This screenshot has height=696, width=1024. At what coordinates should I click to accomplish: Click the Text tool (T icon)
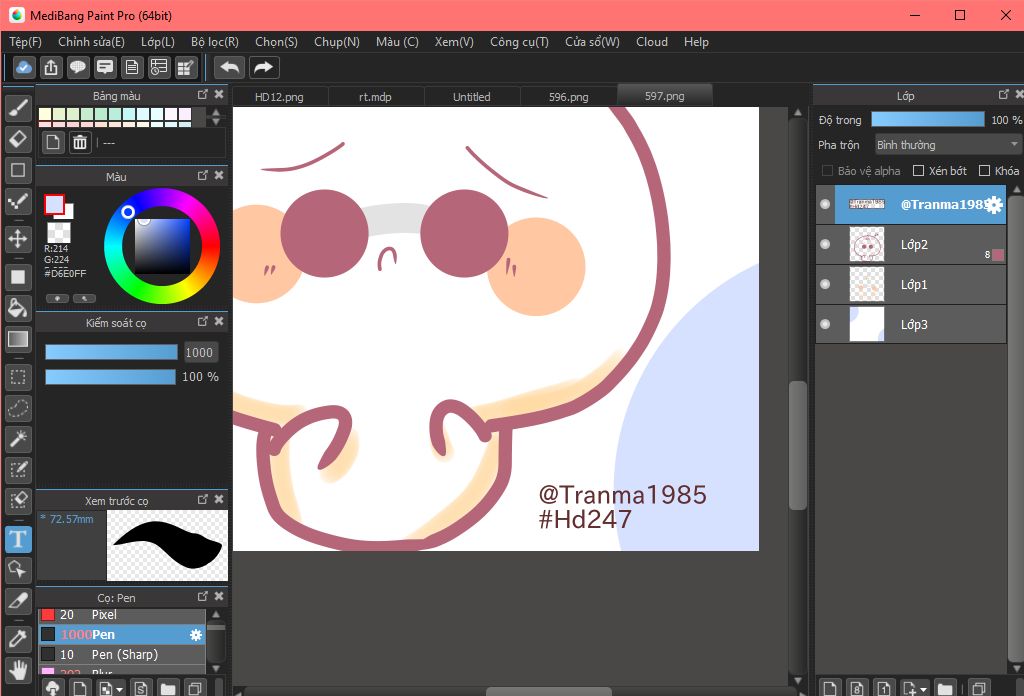18,539
